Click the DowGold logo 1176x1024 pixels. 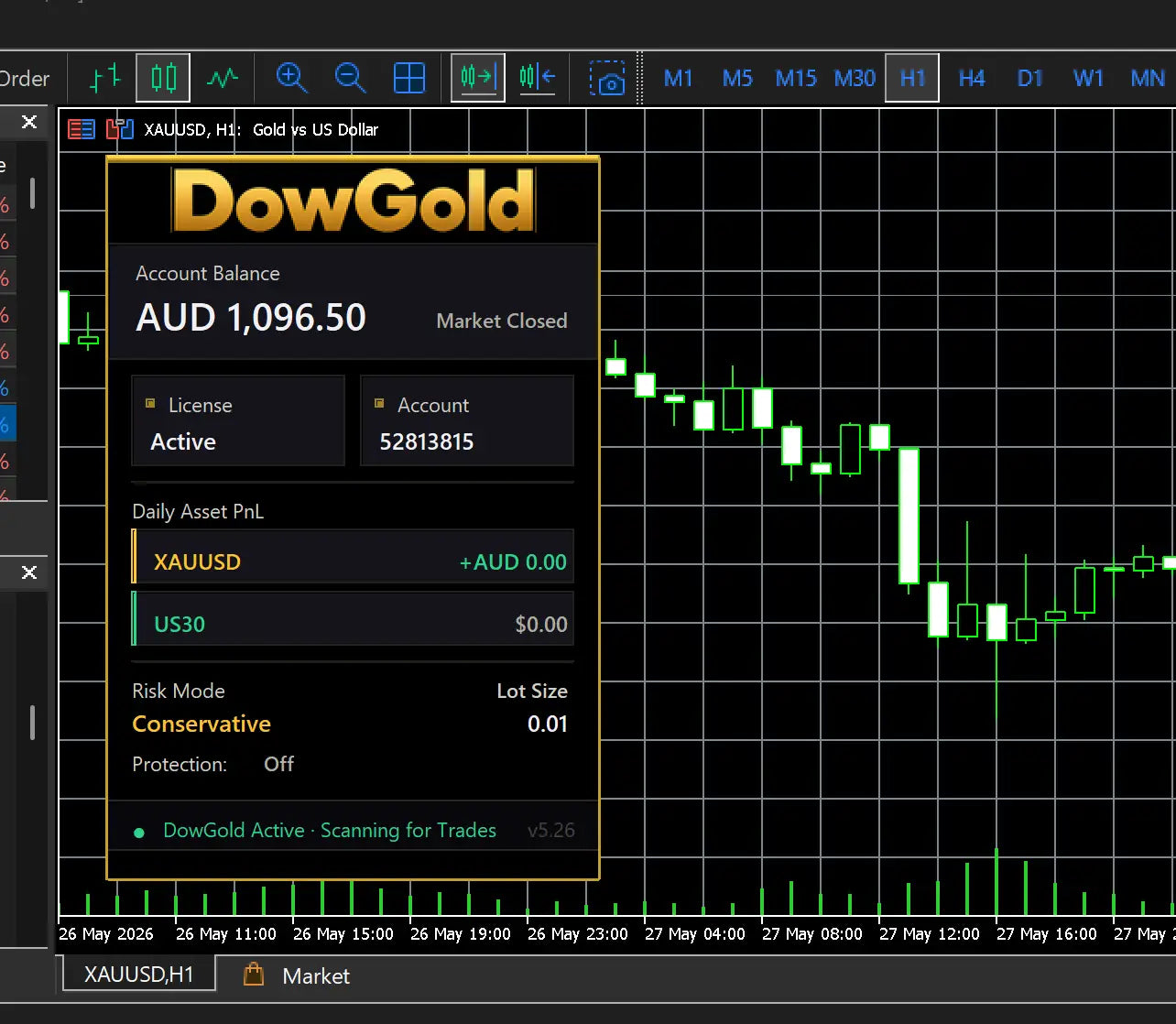[354, 201]
